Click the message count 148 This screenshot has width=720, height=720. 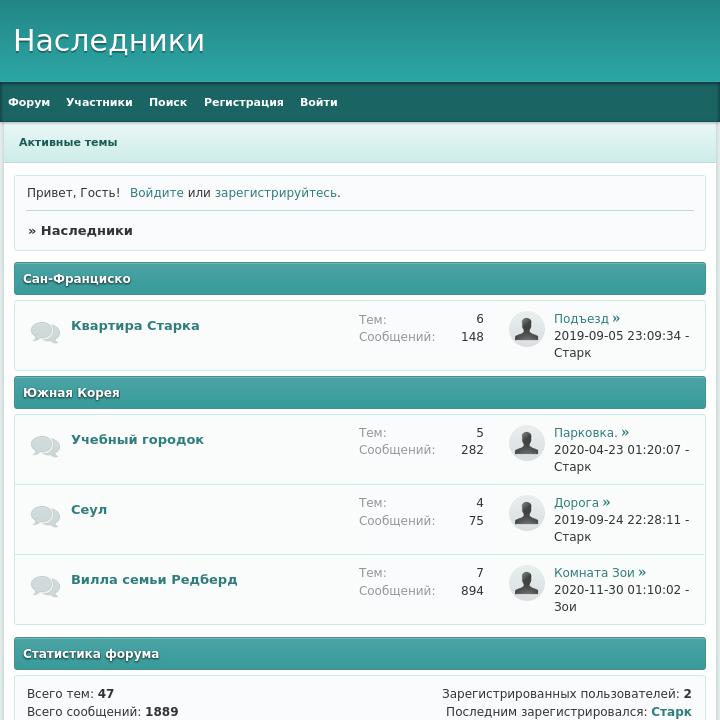pos(472,337)
